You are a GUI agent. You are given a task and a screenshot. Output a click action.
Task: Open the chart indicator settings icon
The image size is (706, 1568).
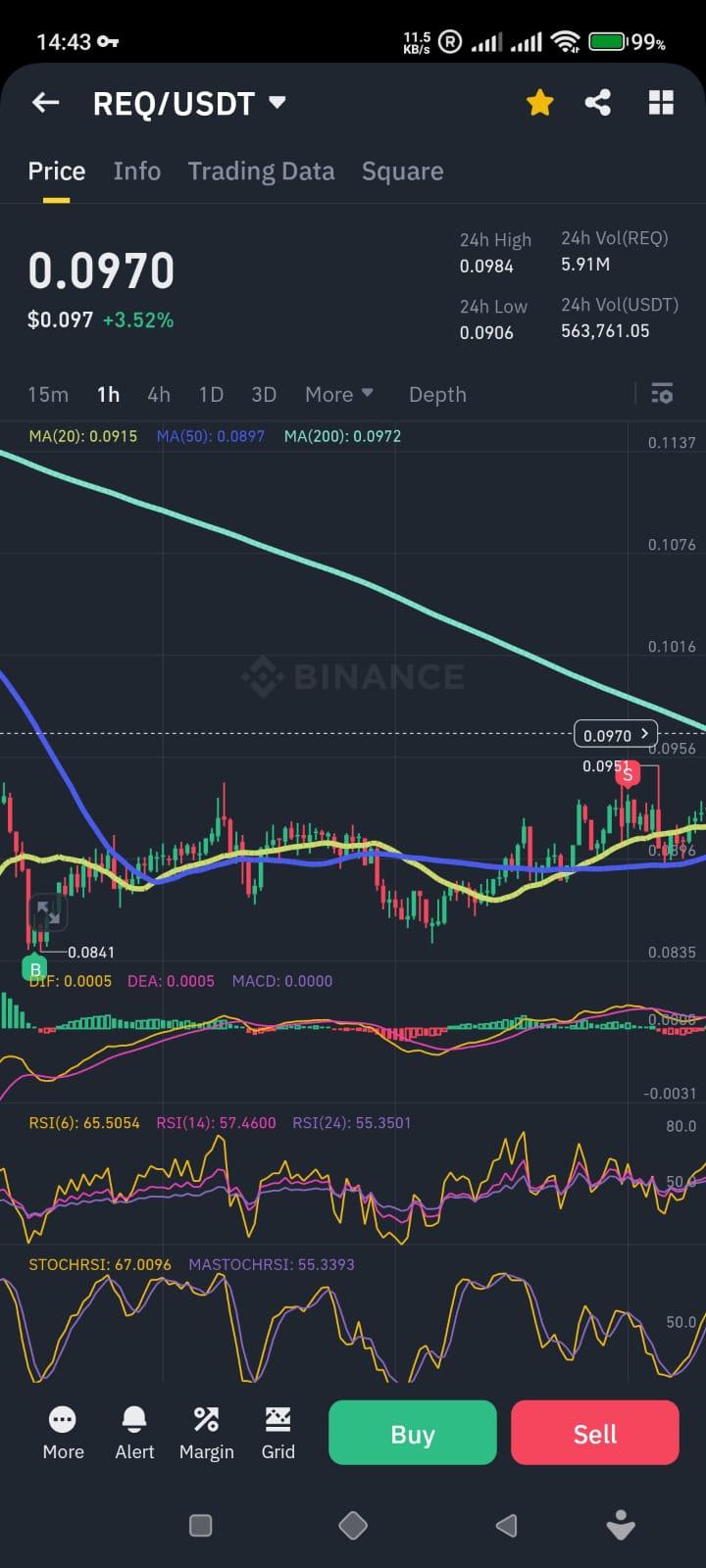pyautogui.click(x=662, y=394)
